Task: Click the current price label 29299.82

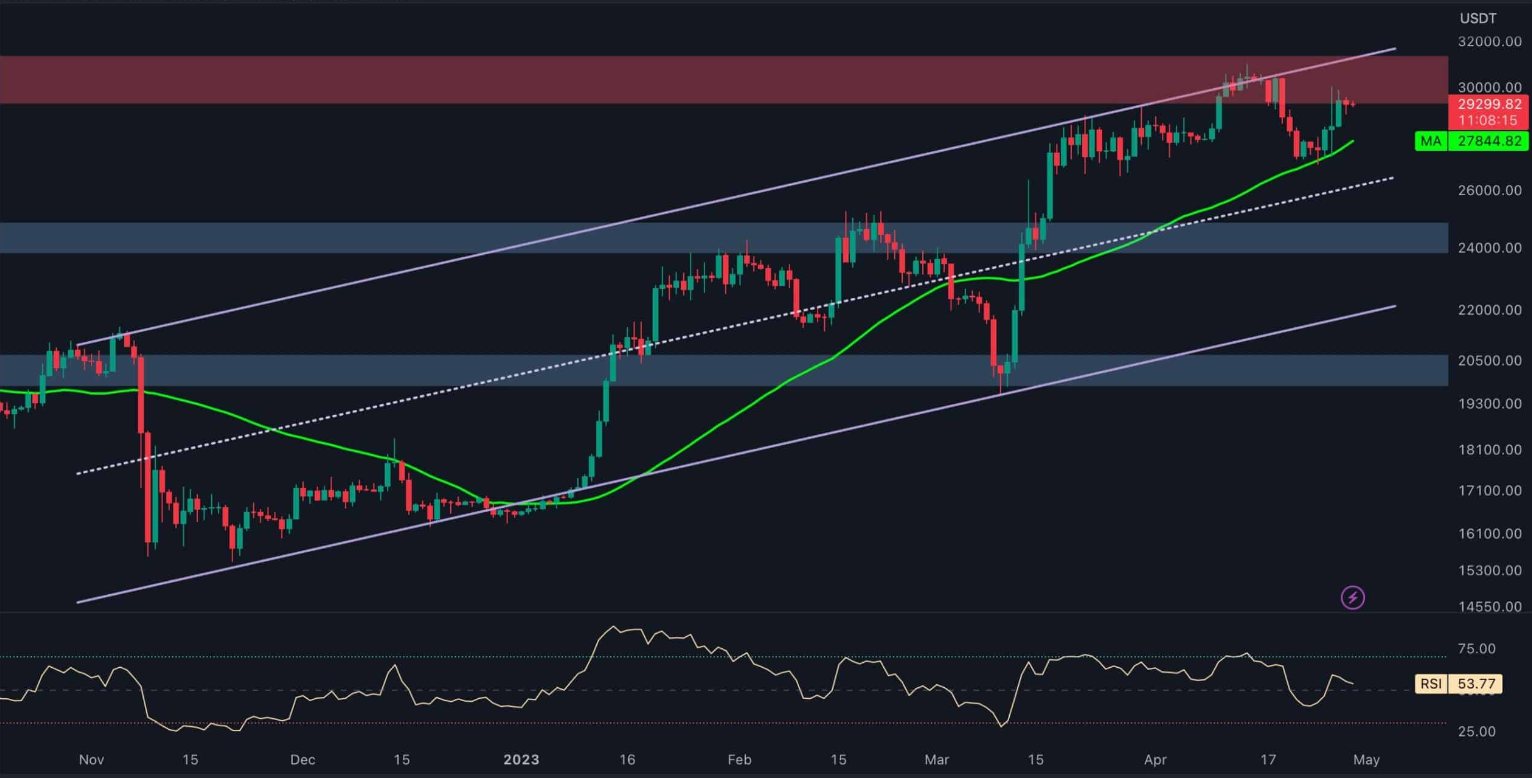Action: tap(1489, 104)
